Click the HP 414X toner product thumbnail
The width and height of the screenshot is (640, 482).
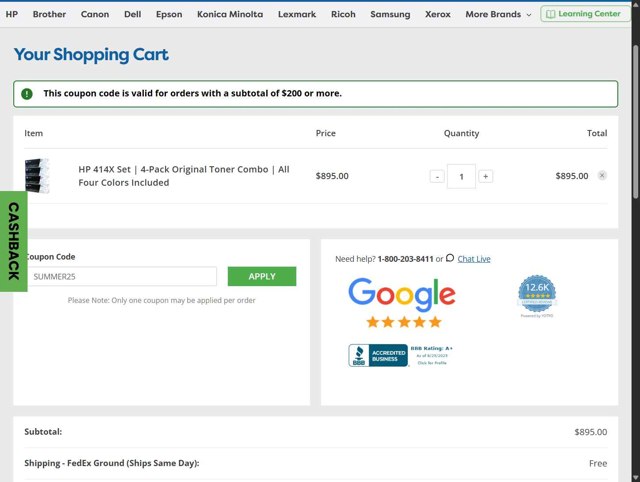coord(37,176)
